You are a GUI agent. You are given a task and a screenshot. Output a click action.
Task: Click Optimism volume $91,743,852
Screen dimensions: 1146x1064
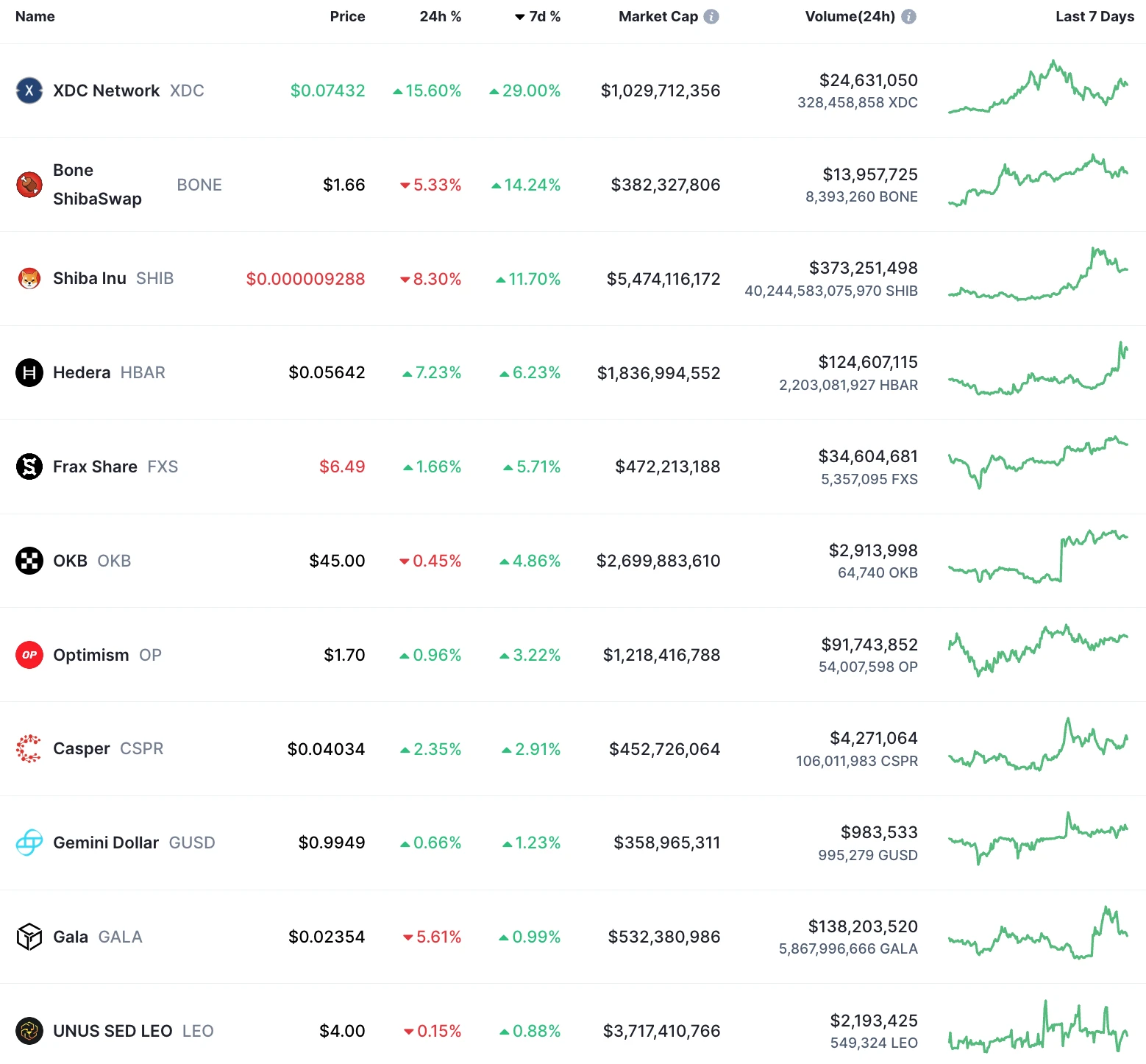(x=869, y=645)
